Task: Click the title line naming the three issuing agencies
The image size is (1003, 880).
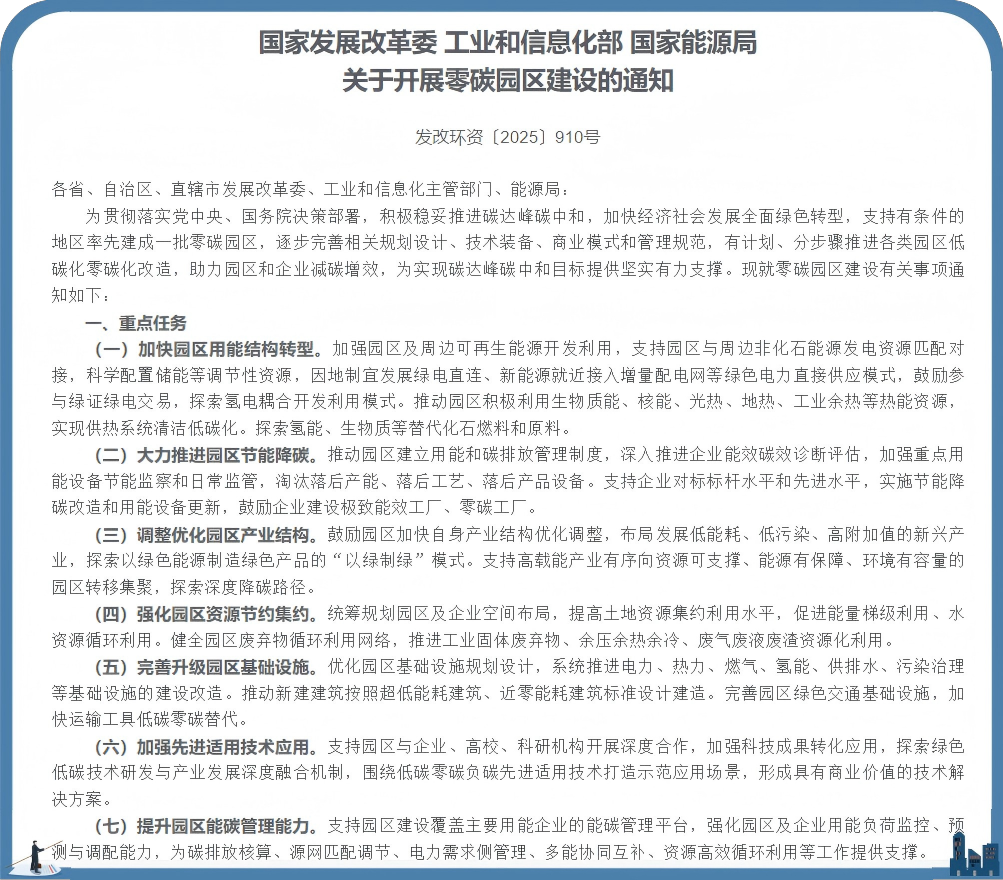Action: coord(507,43)
